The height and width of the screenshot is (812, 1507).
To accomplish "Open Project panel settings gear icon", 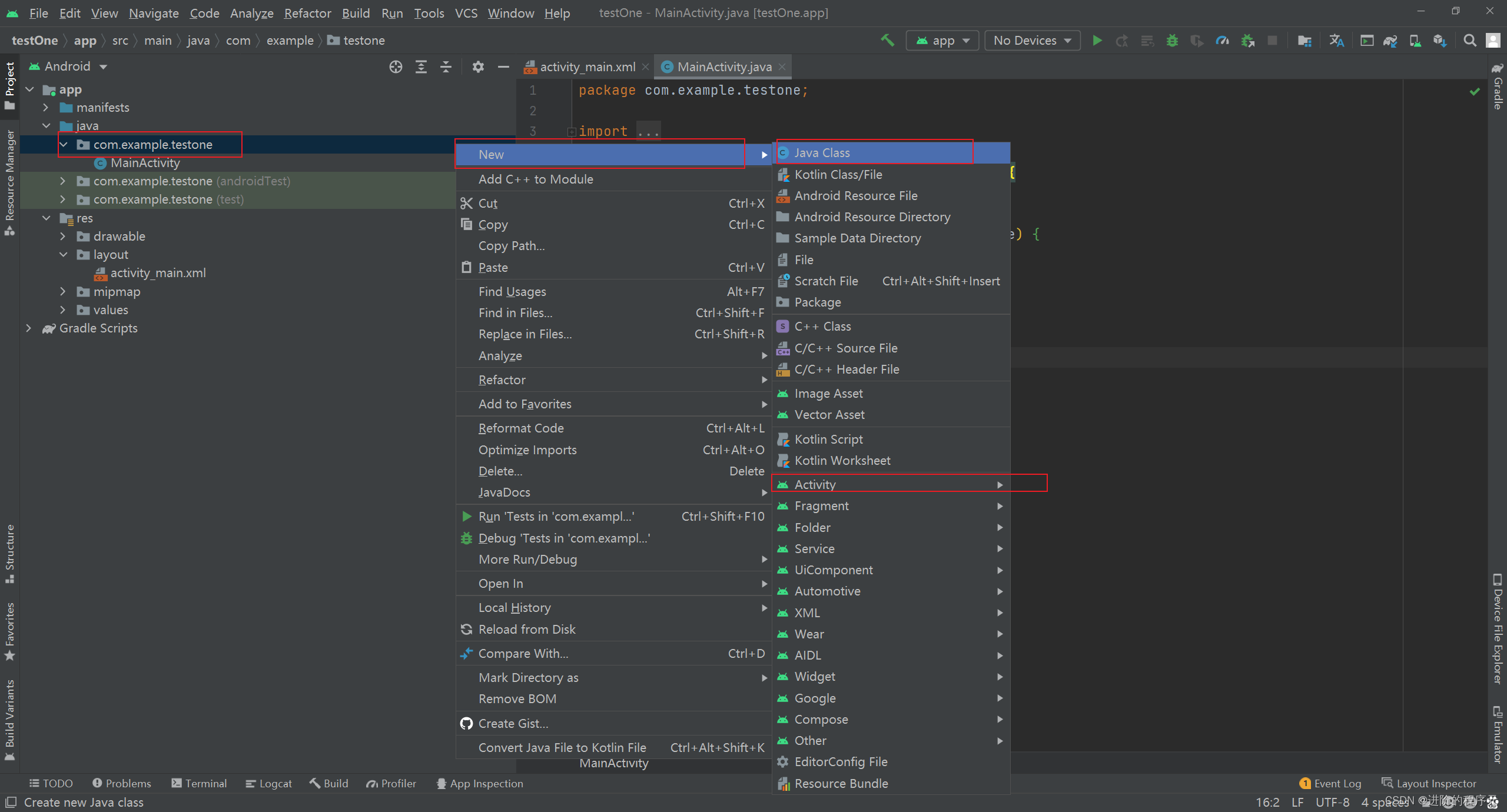I will (x=478, y=66).
